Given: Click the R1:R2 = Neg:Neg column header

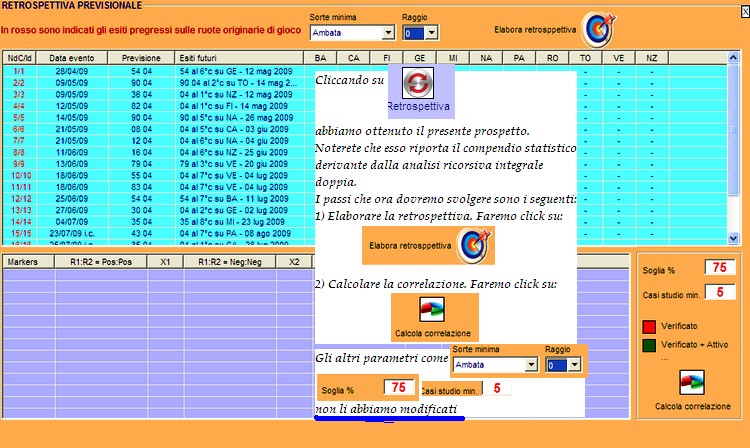Looking at the screenshot, I should (230, 262).
